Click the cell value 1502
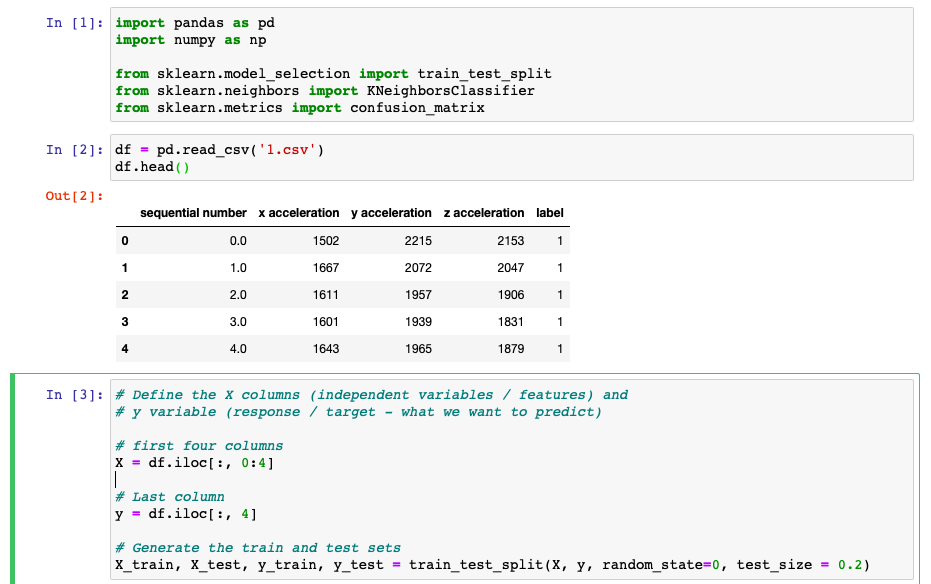 (326, 241)
